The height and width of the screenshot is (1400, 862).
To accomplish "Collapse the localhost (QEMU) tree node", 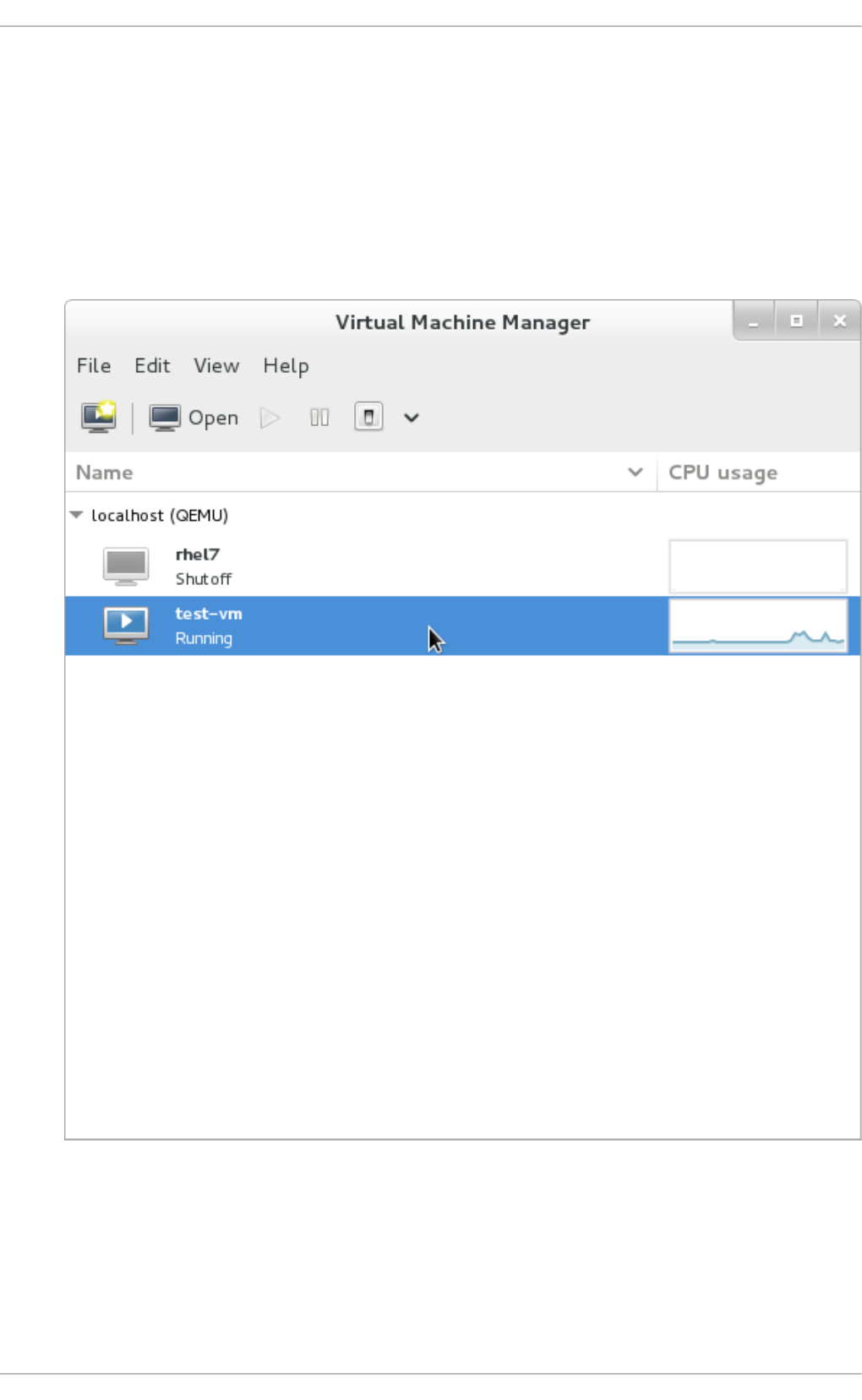I will click(x=76, y=515).
